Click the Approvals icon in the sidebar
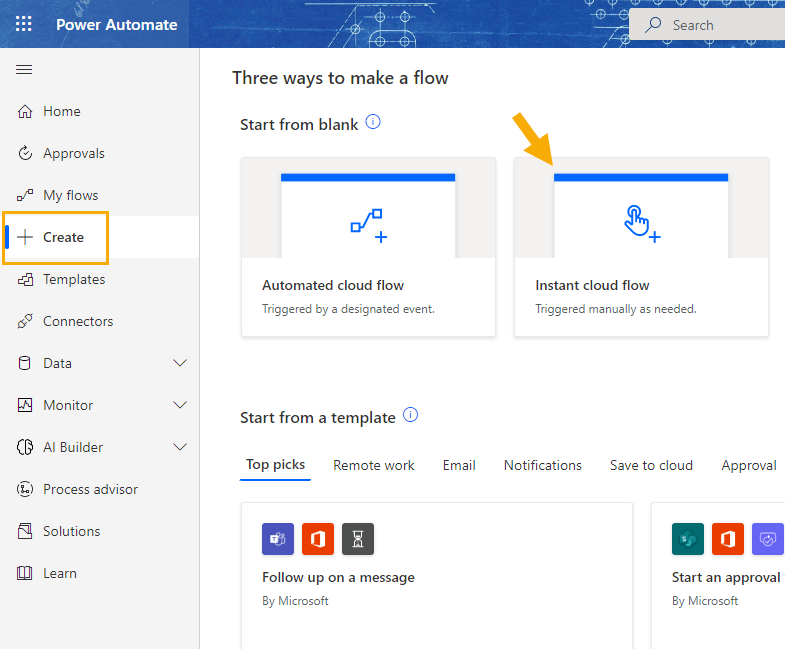 pyautogui.click(x=25, y=153)
